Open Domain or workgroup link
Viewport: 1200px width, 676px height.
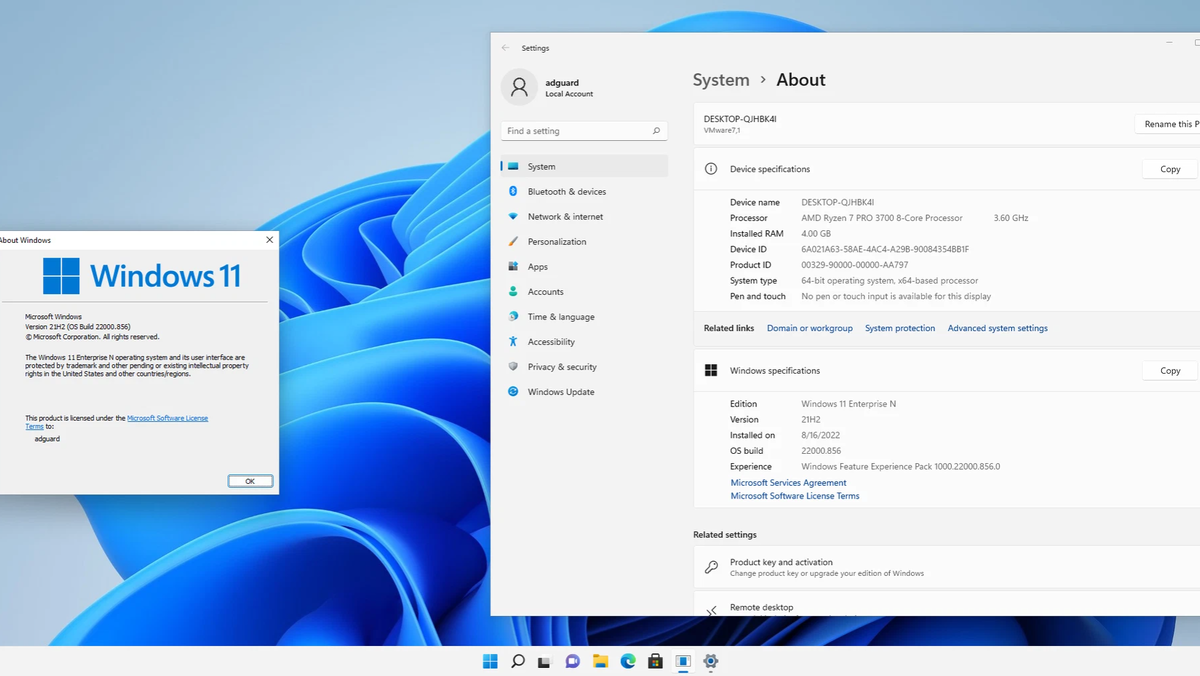point(810,328)
